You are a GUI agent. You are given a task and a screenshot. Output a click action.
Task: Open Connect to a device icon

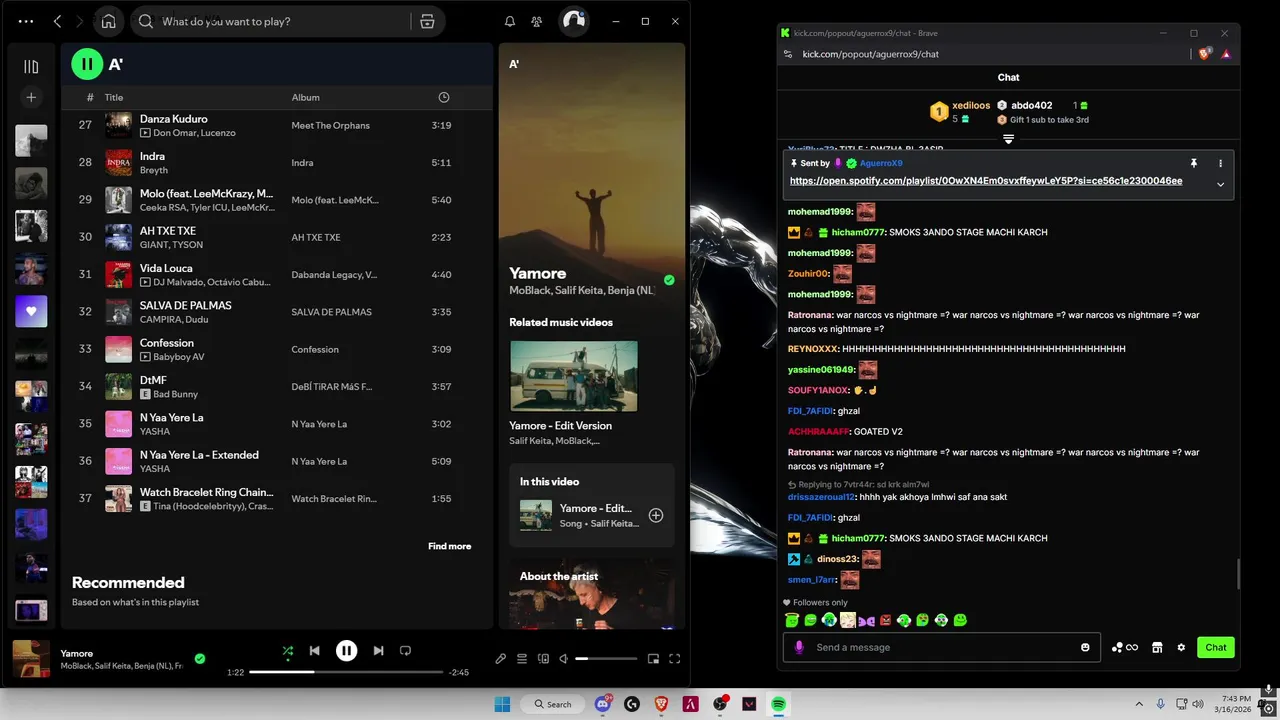(x=543, y=659)
